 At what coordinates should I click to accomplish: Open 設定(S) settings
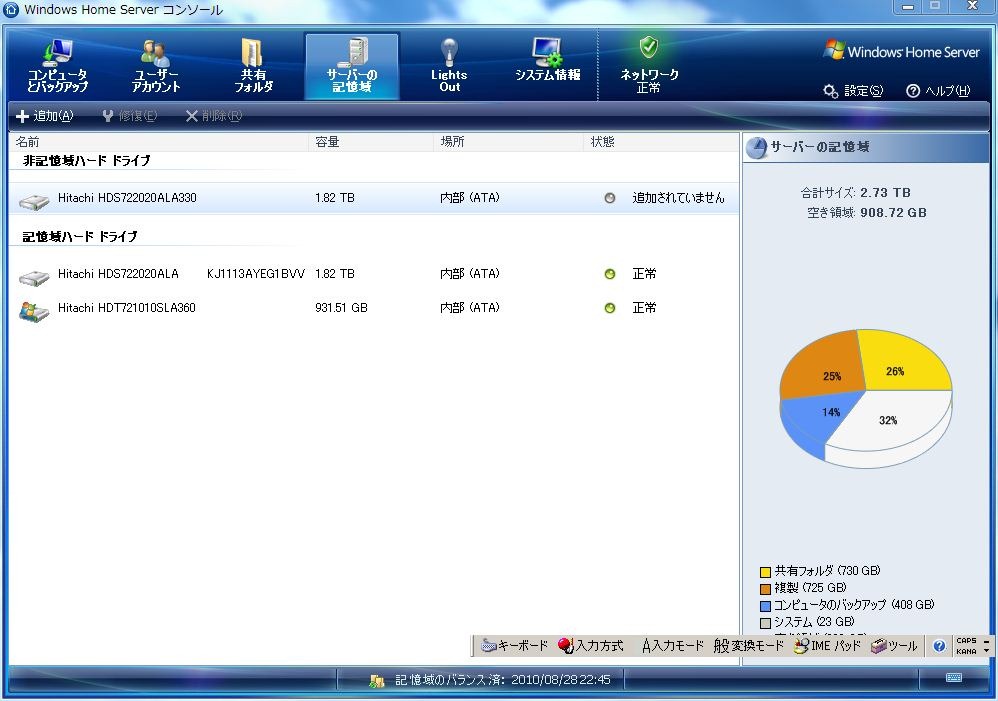click(854, 91)
